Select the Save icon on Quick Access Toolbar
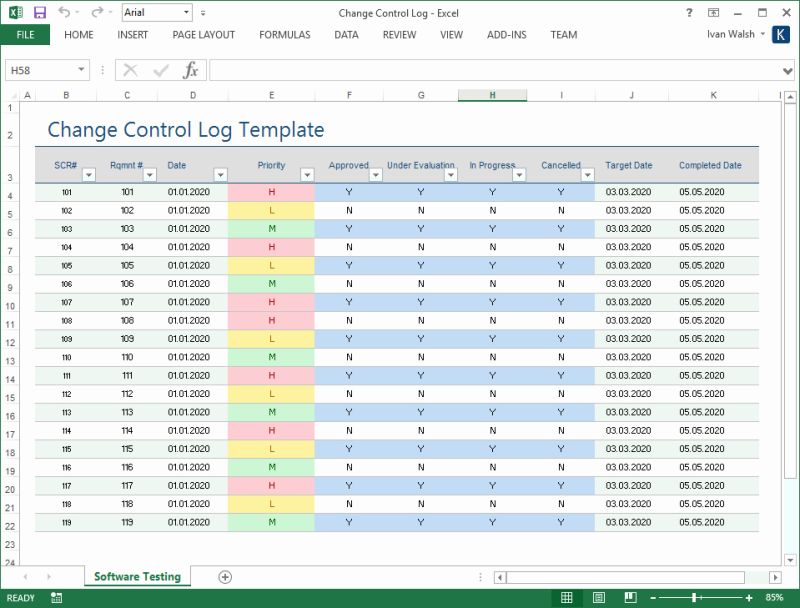This screenshot has width=800, height=608. [x=40, y=12]
